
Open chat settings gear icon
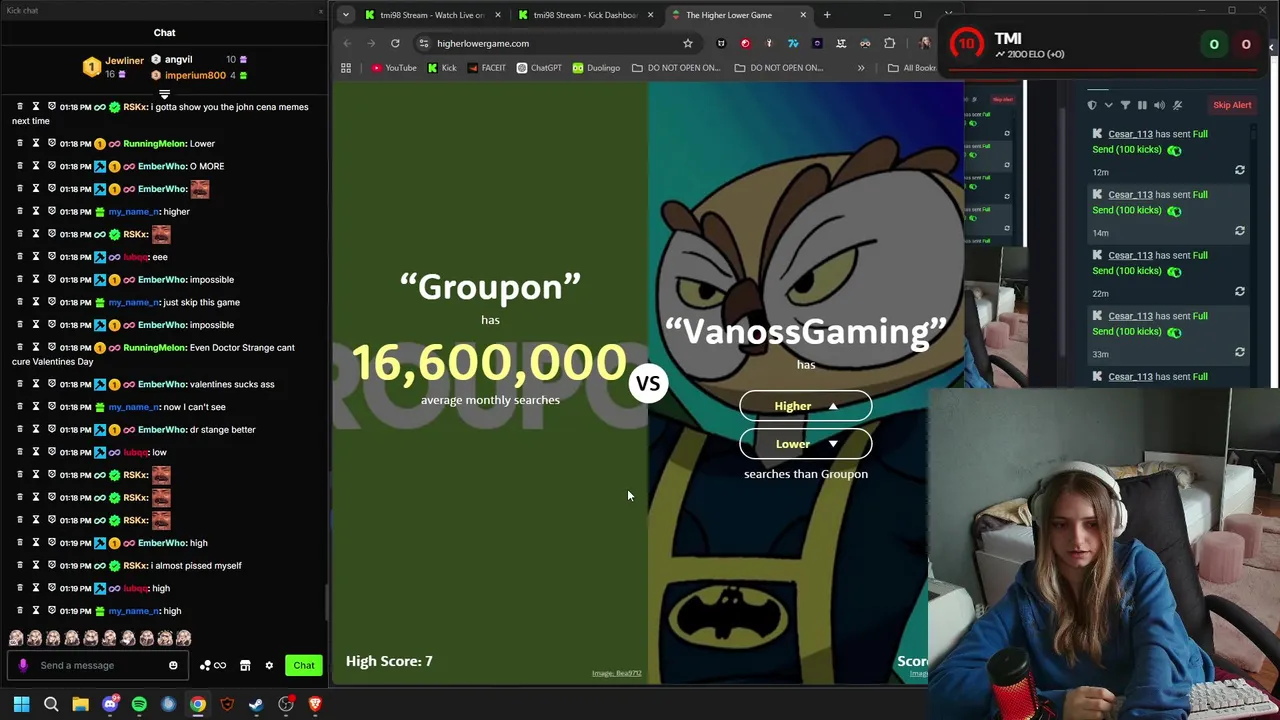(269, 665)
